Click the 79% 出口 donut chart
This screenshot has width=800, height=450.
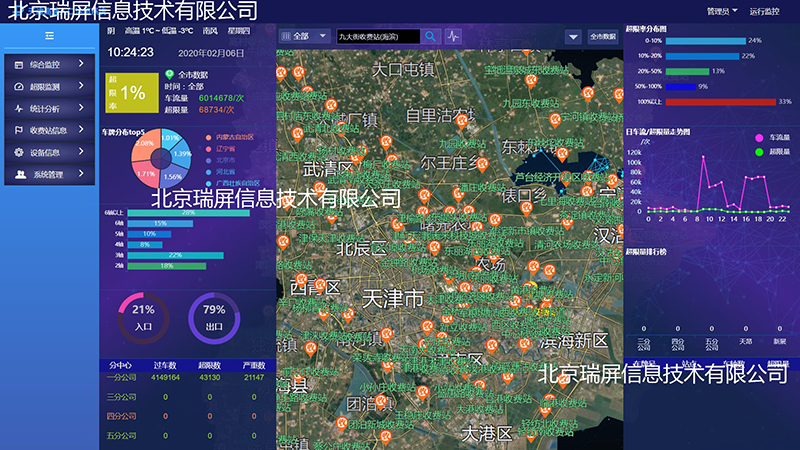[214, 318]
